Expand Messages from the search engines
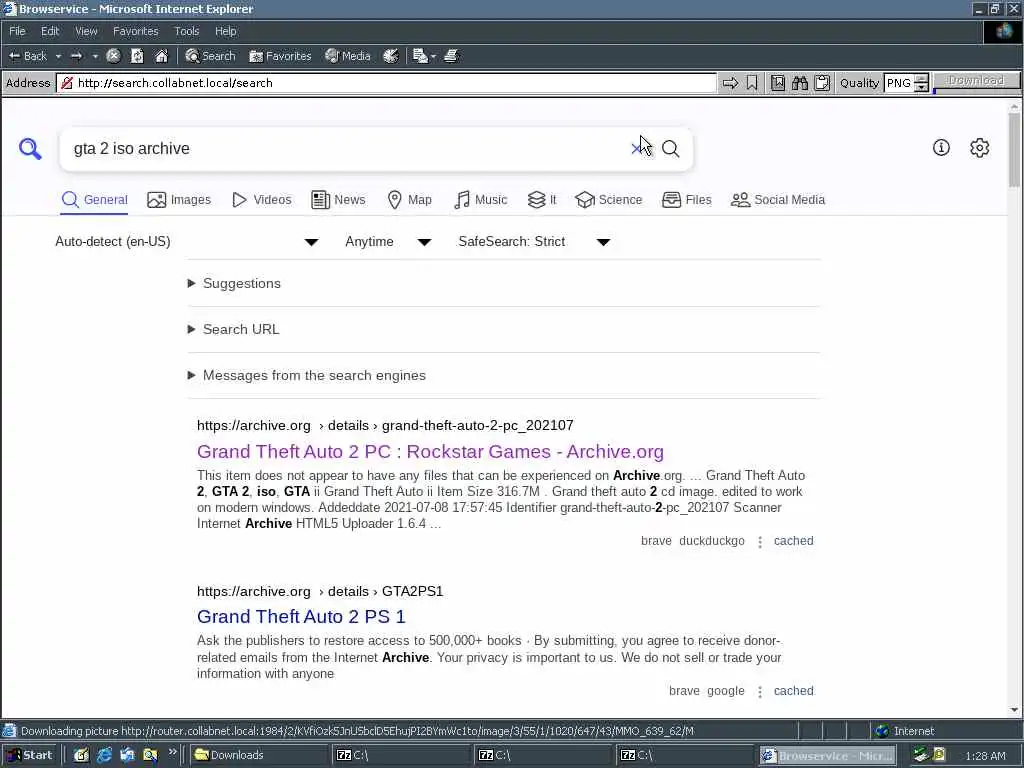Image resolution: width=1024 pixels, height=768 pixels. (x=306, y=376)
